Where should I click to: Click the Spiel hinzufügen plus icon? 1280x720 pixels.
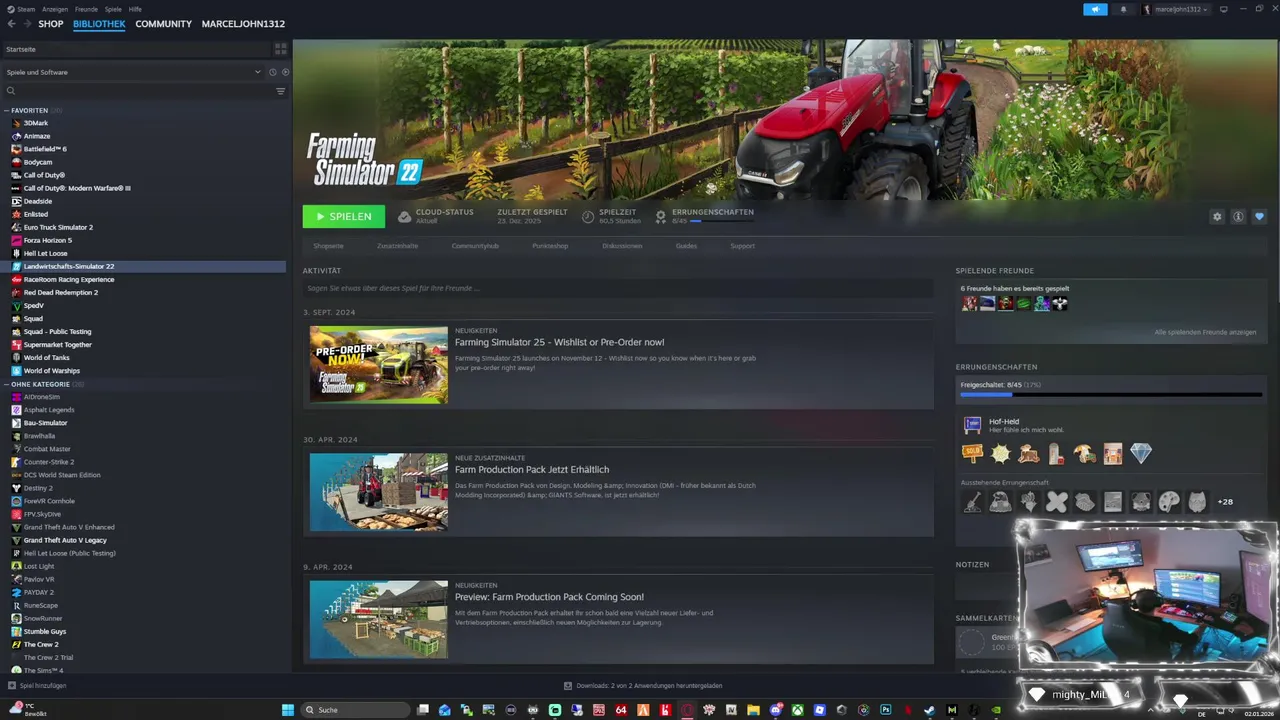pos(12,686)
